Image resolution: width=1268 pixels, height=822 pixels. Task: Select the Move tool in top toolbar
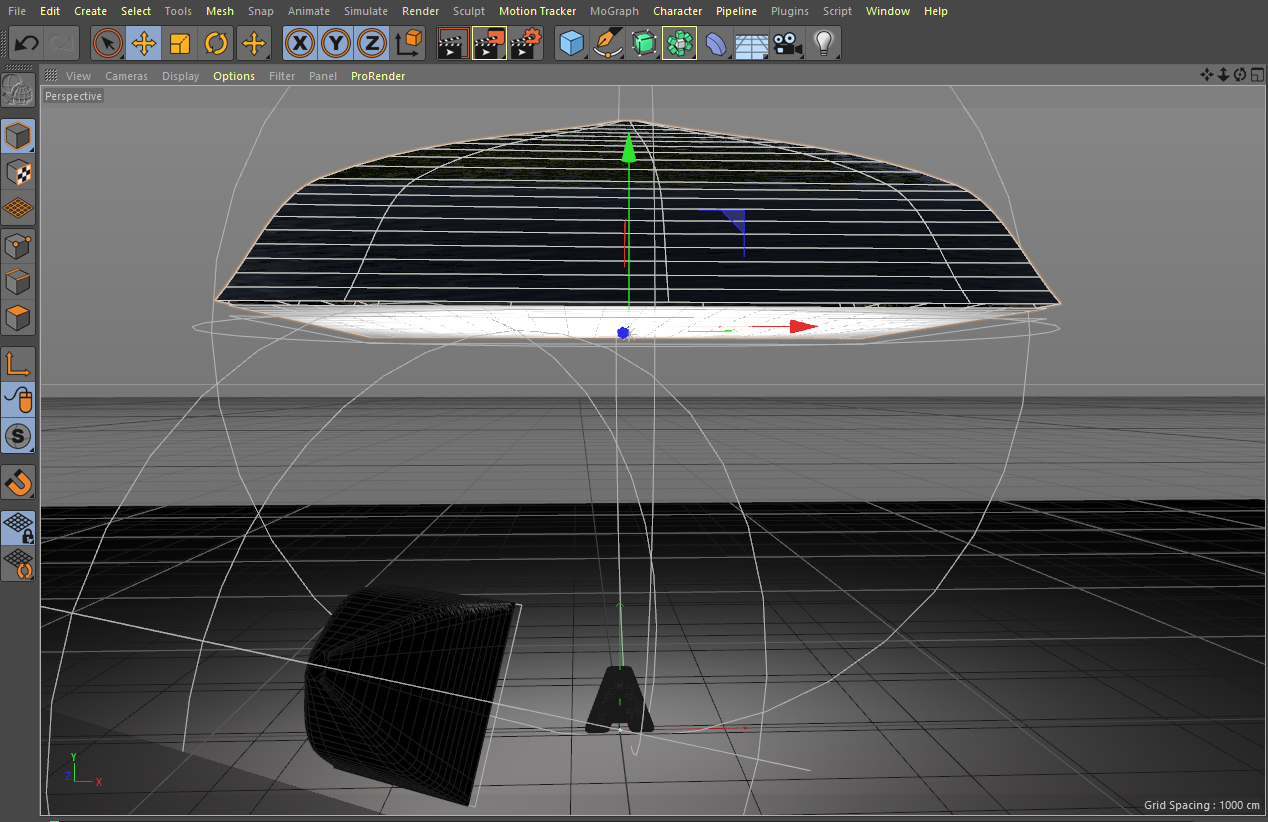pyautogui.click(x=144, y=44)
